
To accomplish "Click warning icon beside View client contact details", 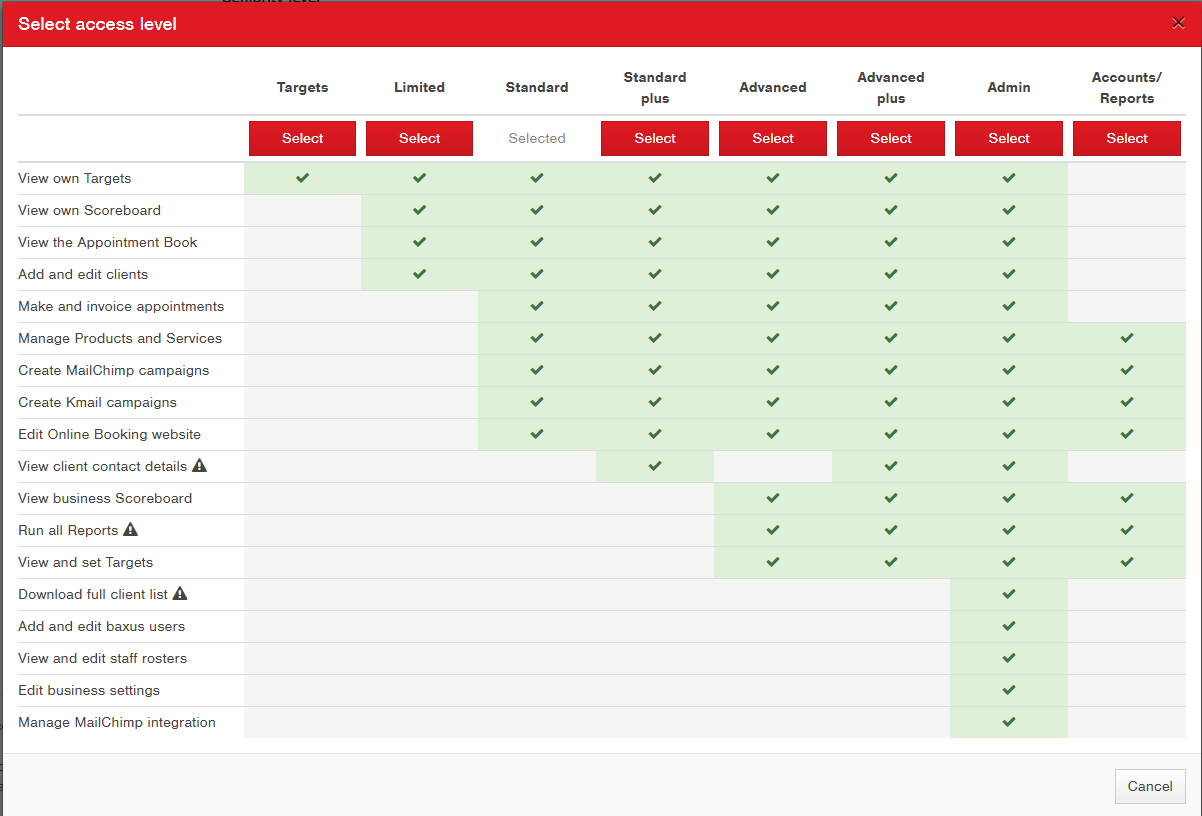I will 199,465.
